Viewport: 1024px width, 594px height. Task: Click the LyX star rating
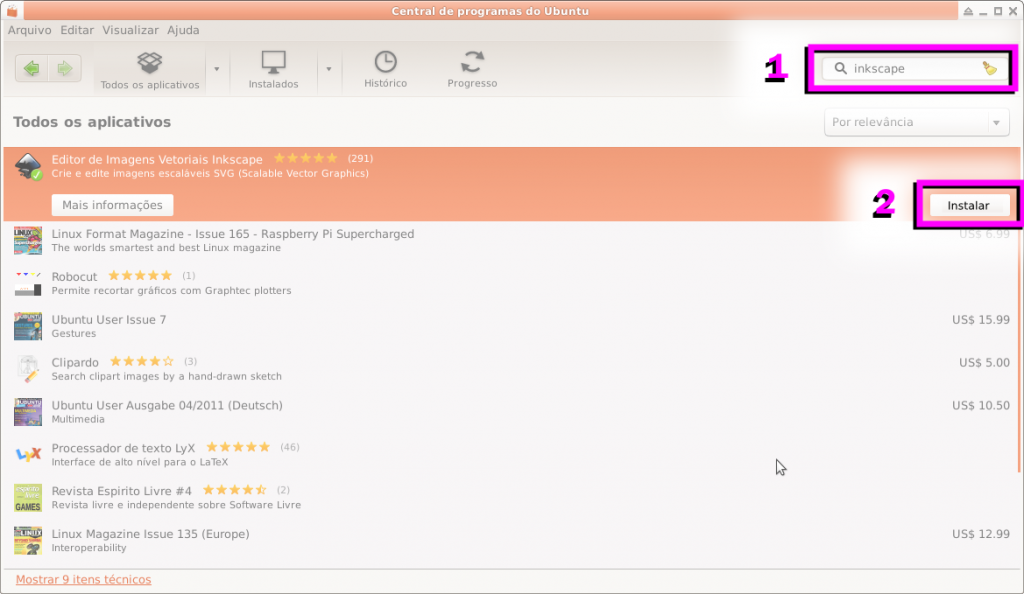tap(238, 447)
